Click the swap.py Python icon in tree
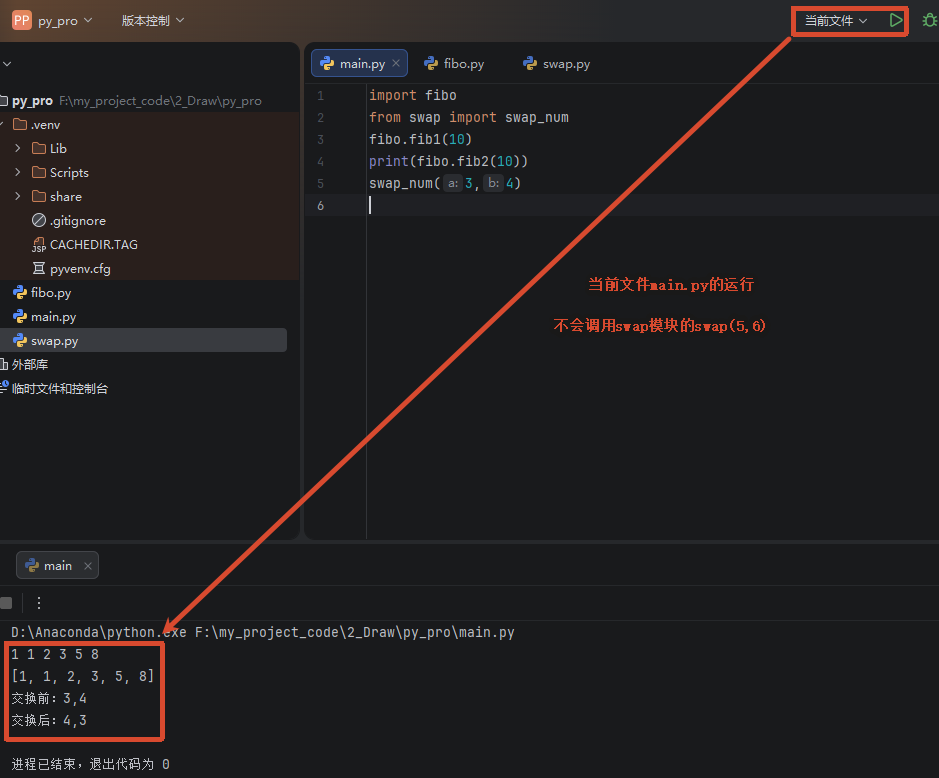The width and height of the screenshot is (939, 778). coord(20,340)
